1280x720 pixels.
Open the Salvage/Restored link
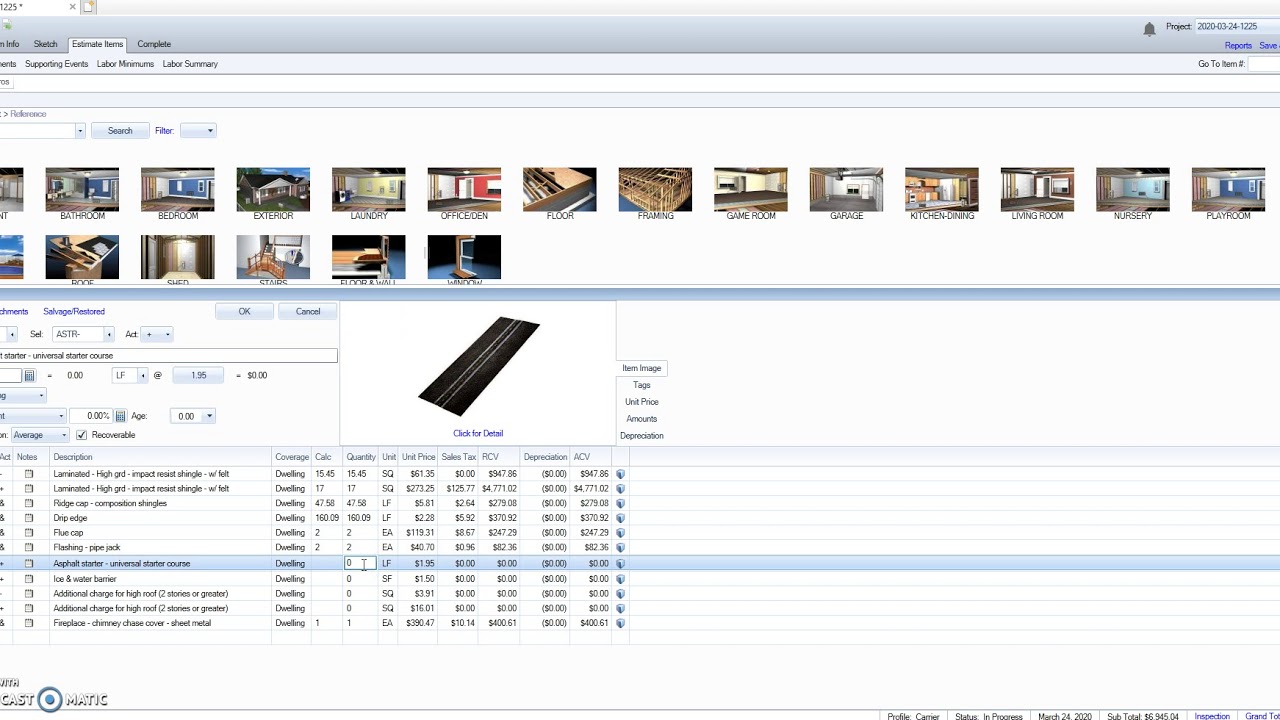[74, 312]
